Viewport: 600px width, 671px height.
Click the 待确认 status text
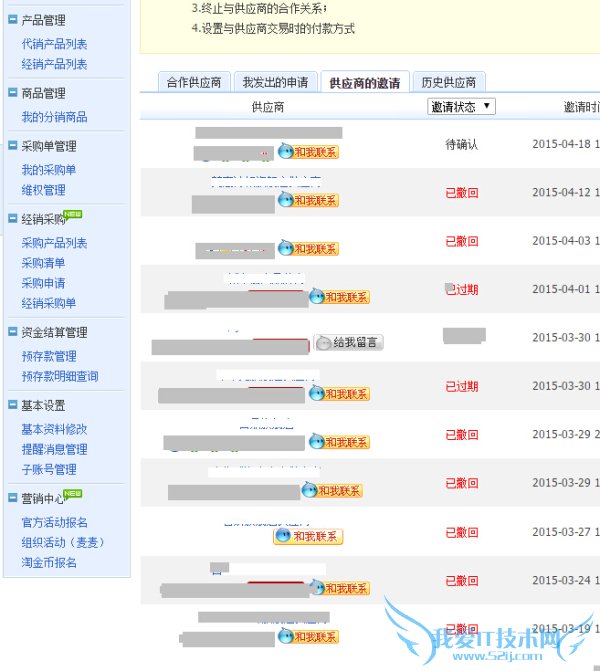coord(461,145)
